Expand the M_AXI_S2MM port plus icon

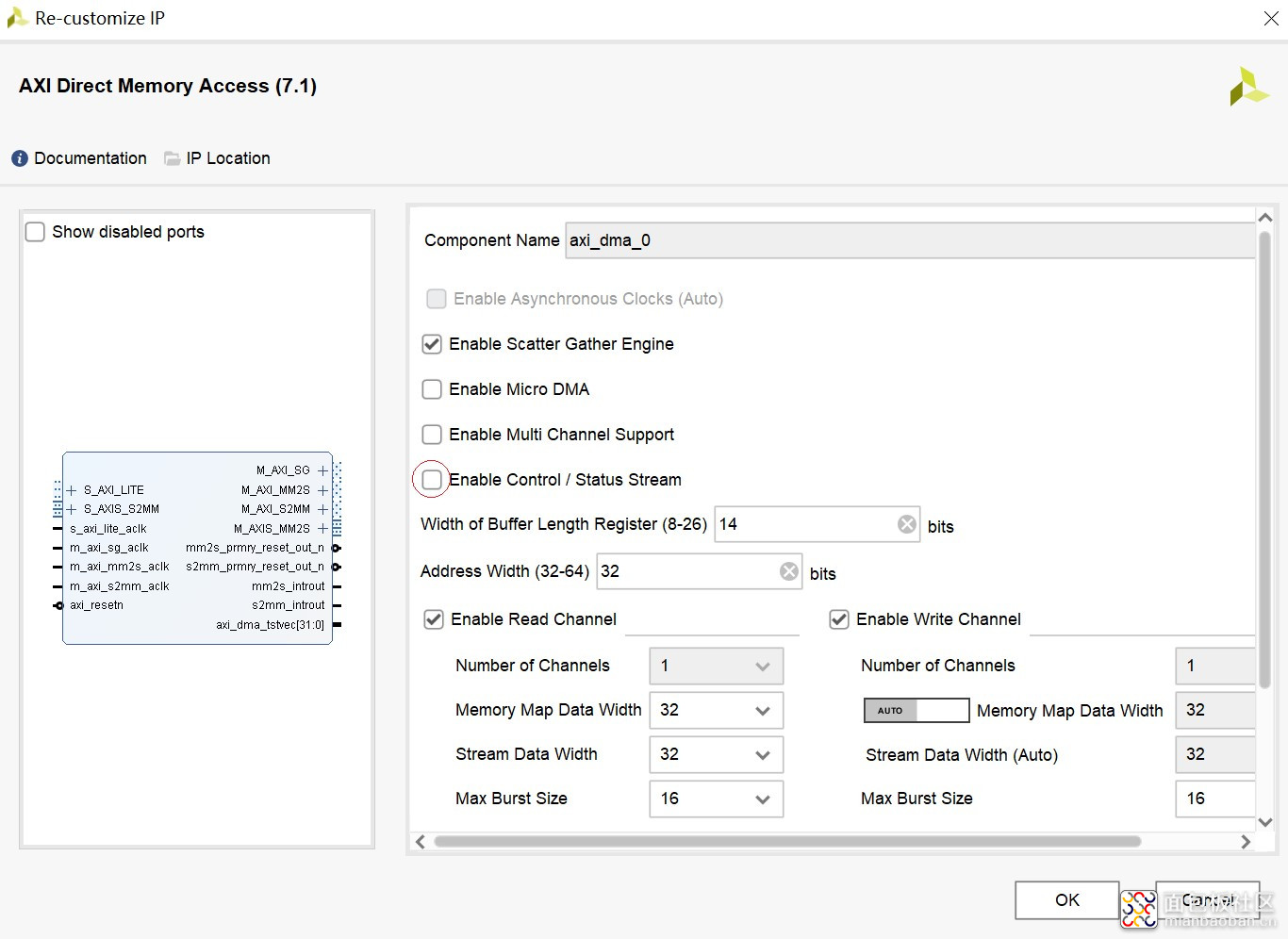click(x=322, y=509)
